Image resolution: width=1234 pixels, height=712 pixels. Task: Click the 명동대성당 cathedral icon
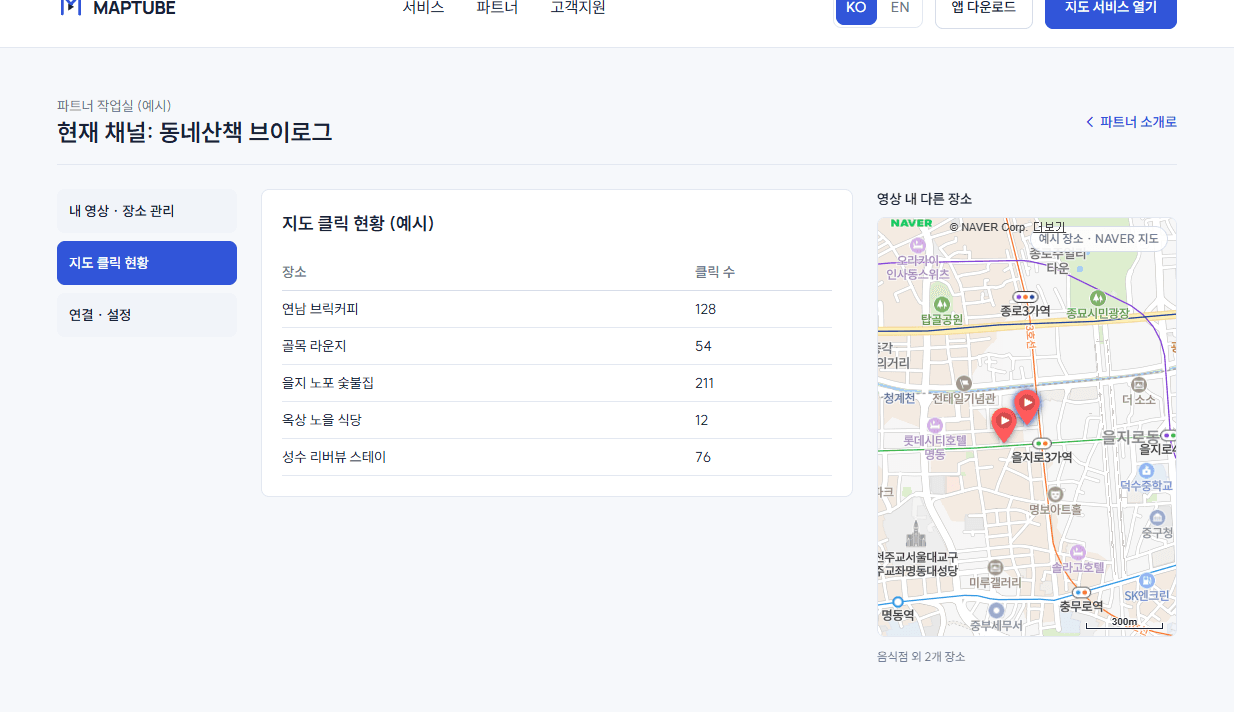point(917,535)
